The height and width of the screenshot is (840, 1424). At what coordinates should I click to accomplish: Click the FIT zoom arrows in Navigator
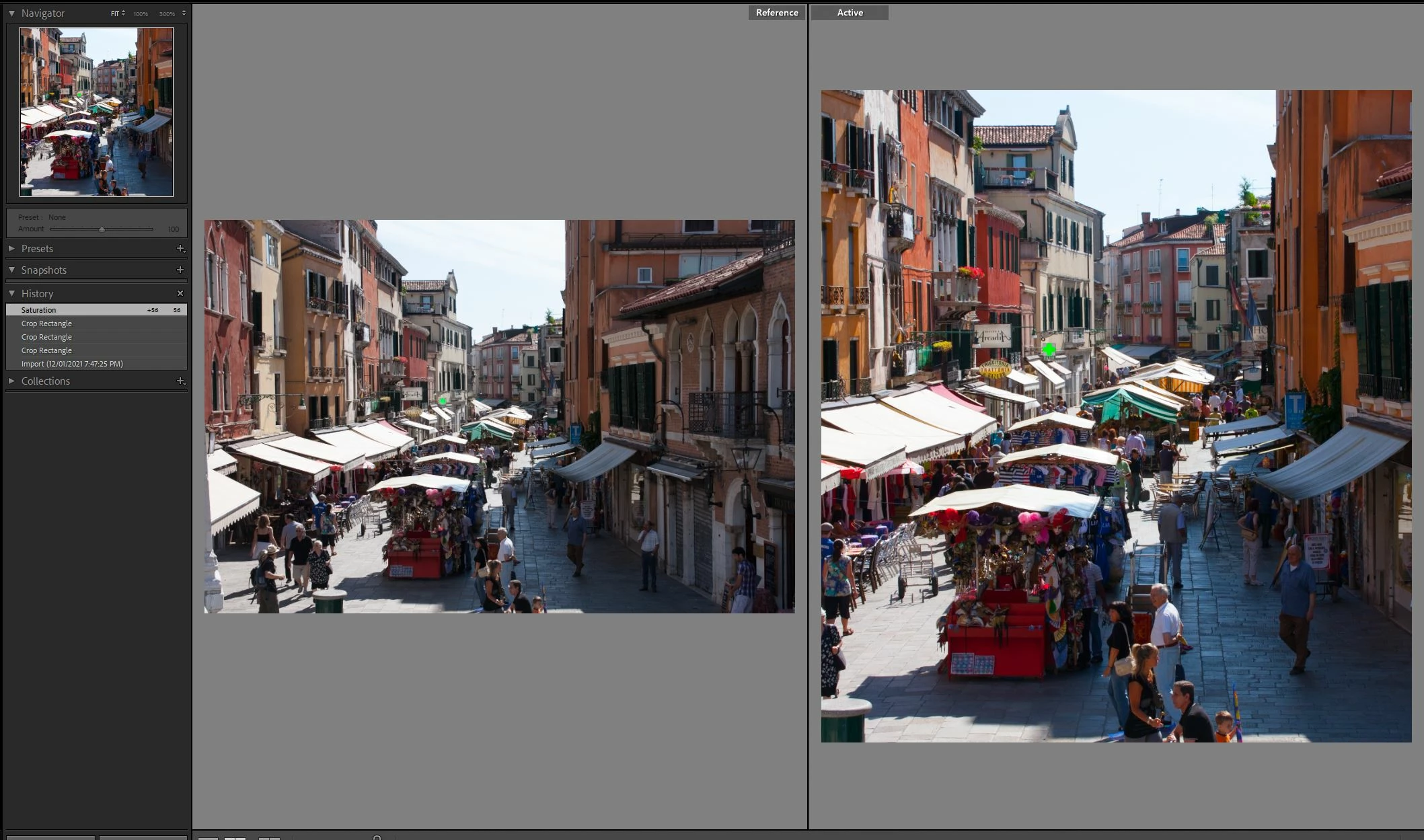123,13
